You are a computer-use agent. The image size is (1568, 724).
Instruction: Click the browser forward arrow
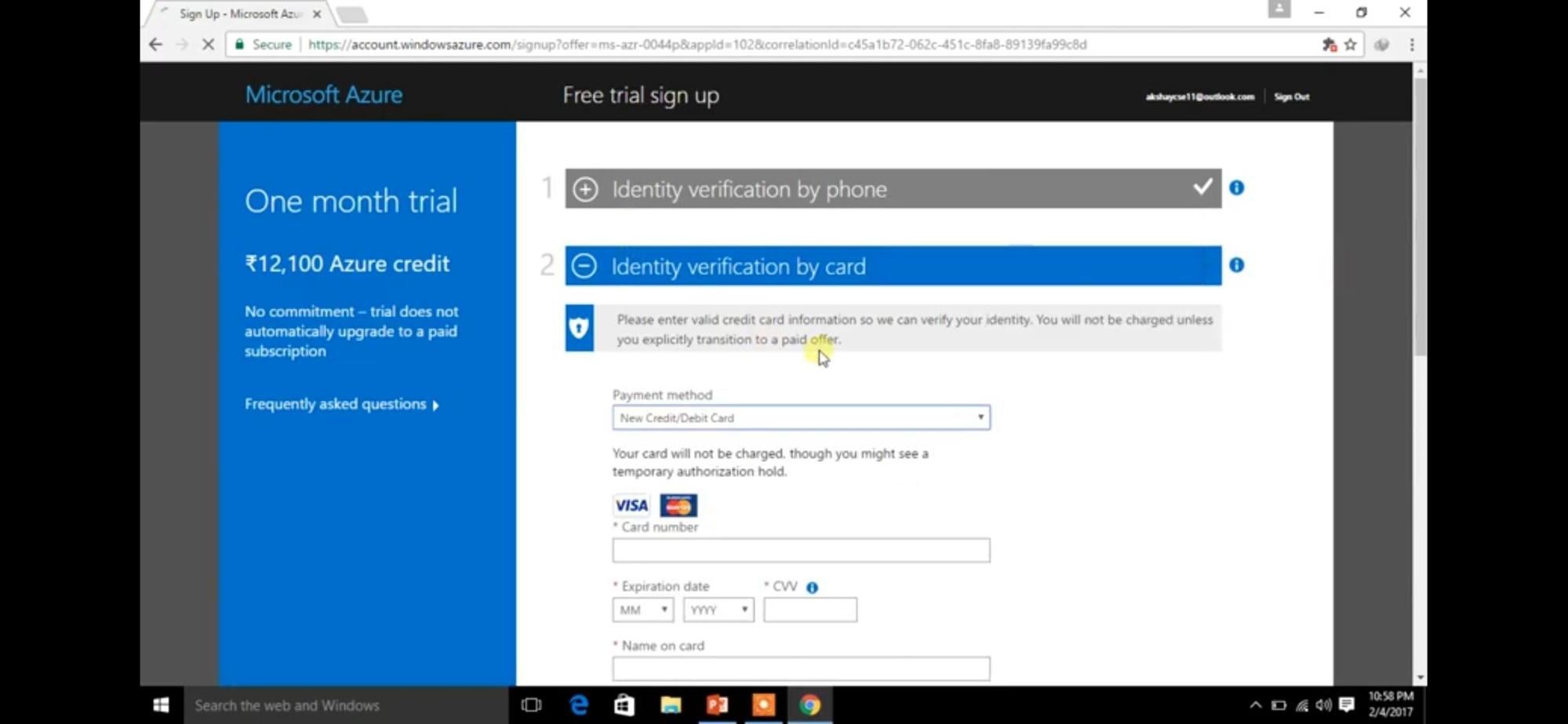[x=181, y=45]
